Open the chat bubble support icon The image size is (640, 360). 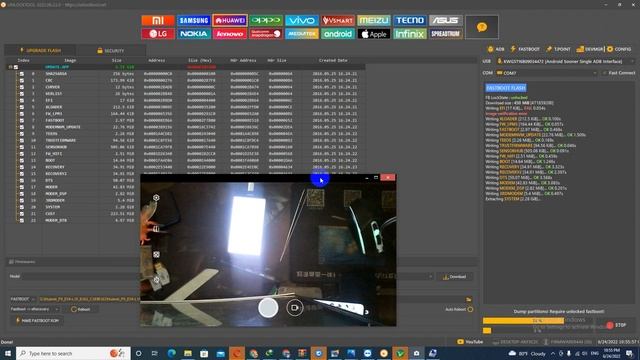point(482,27)
